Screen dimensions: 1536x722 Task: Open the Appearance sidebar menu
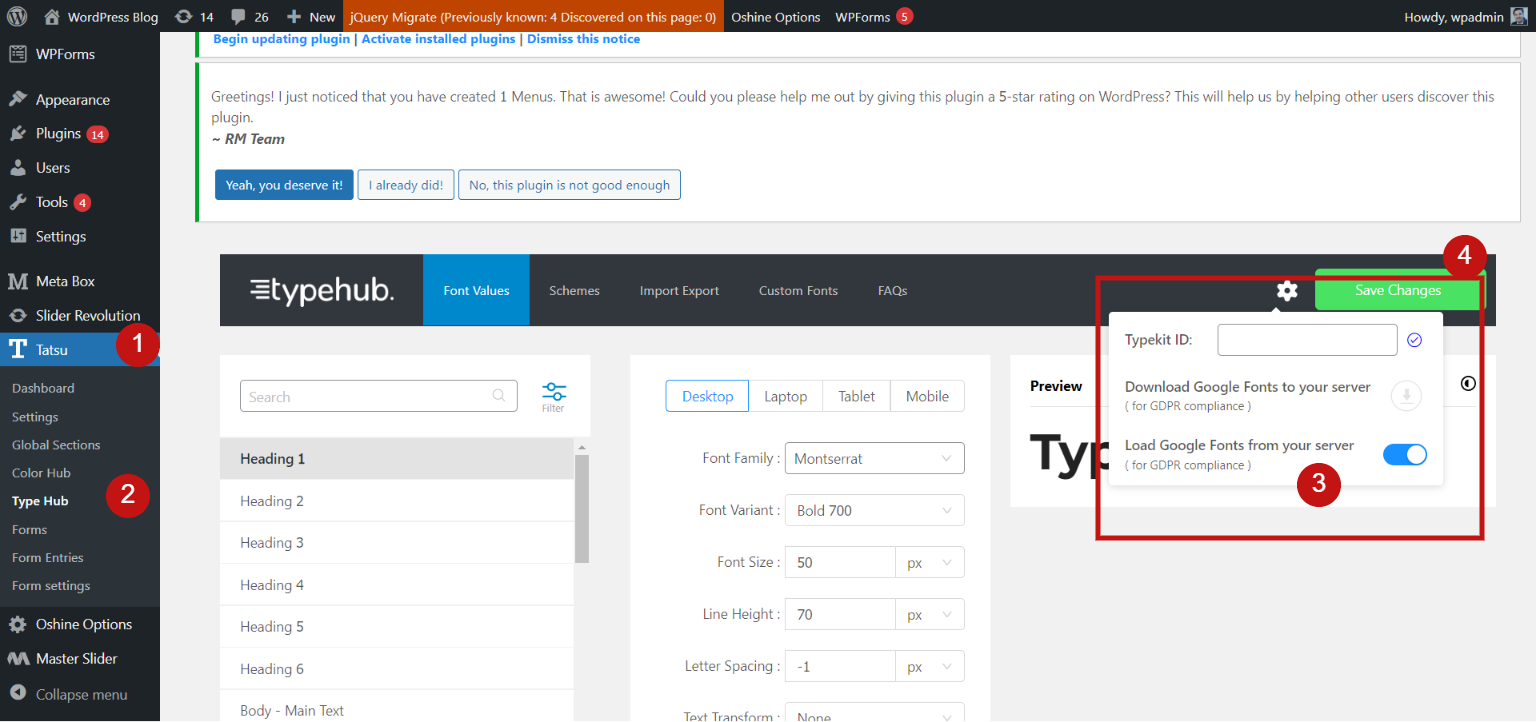click(x=80, y=99)
